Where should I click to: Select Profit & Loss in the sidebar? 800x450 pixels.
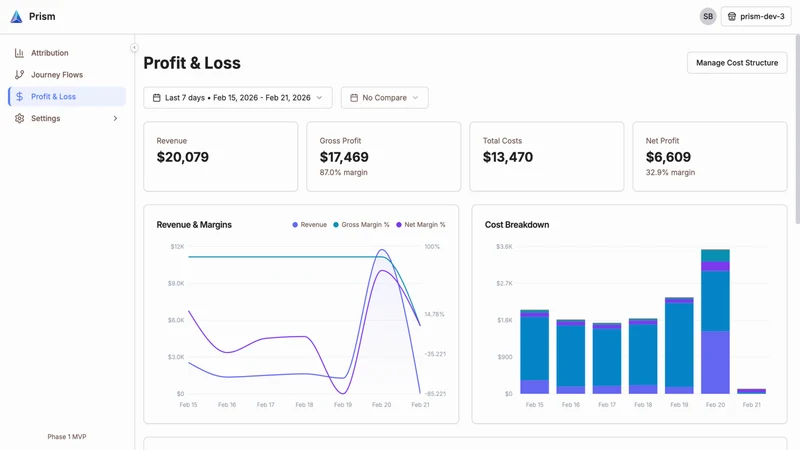67,96
